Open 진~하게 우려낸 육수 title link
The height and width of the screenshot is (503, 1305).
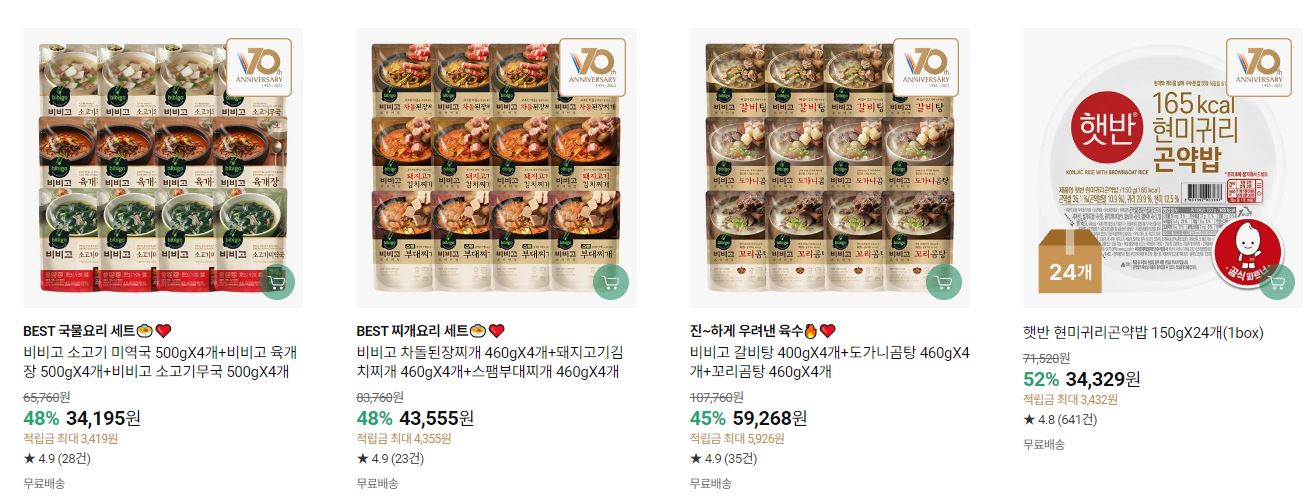point(762,331)
